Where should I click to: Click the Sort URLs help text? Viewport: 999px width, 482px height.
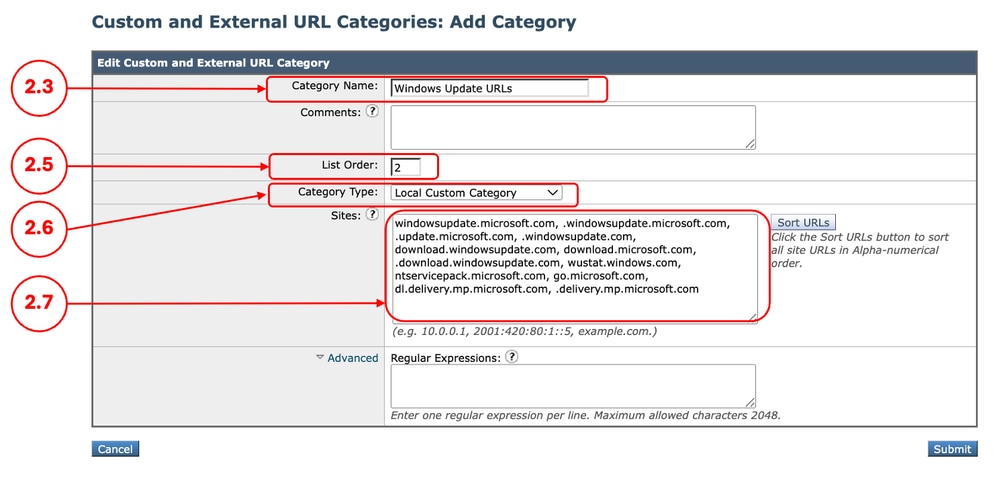click(x=859, y=250)
